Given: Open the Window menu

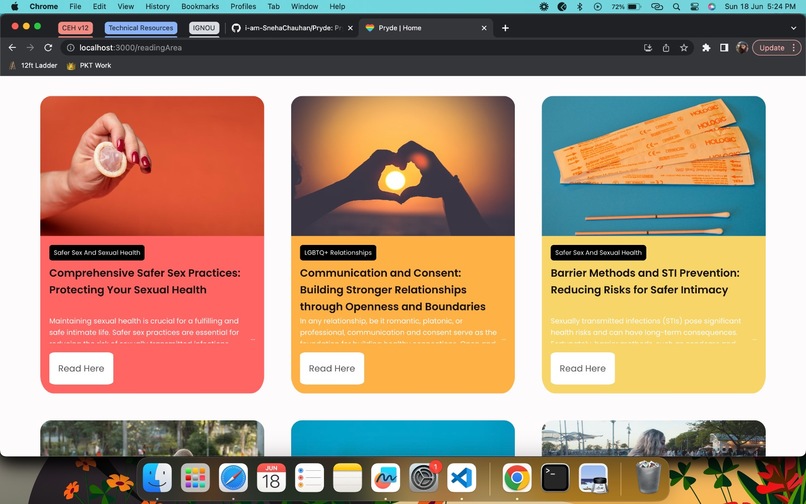Looking at the screenshot, I should 304,7.
